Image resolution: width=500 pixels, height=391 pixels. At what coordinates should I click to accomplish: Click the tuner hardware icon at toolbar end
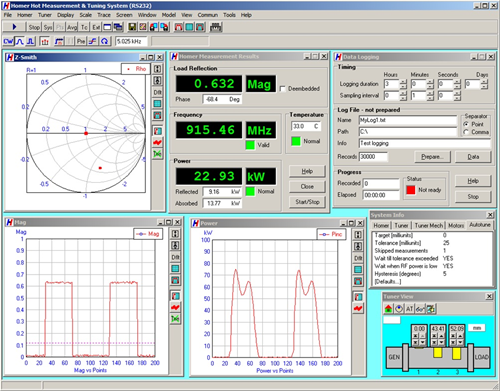click(216, 27)
